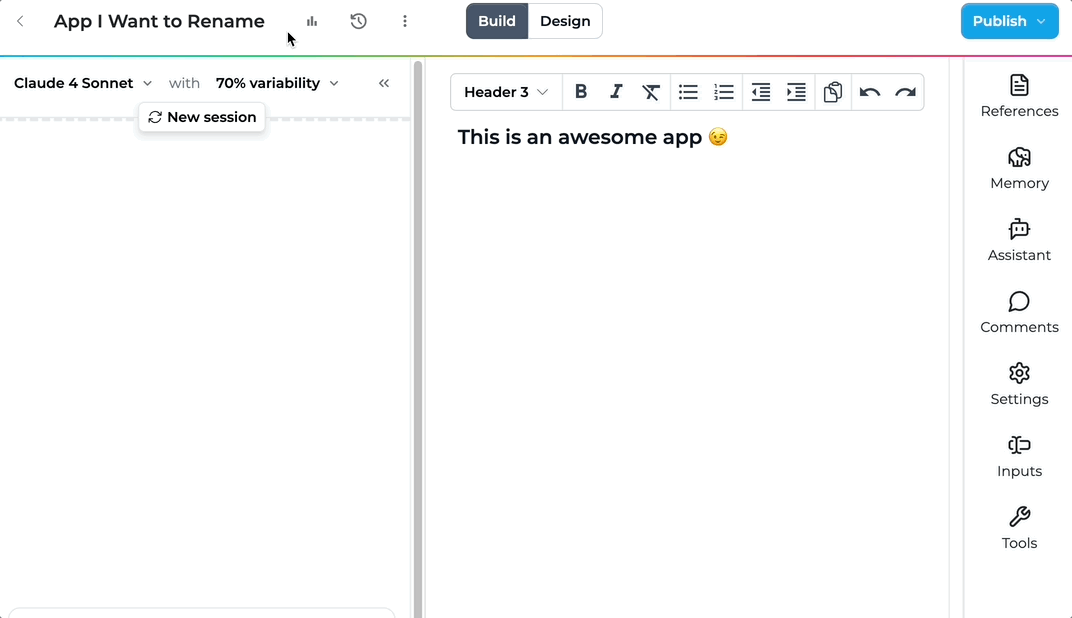The height and width of the screenshot is (618, 1072).
Task: Click the app title 'App I Want to Rename'
Action: point(159,21)
